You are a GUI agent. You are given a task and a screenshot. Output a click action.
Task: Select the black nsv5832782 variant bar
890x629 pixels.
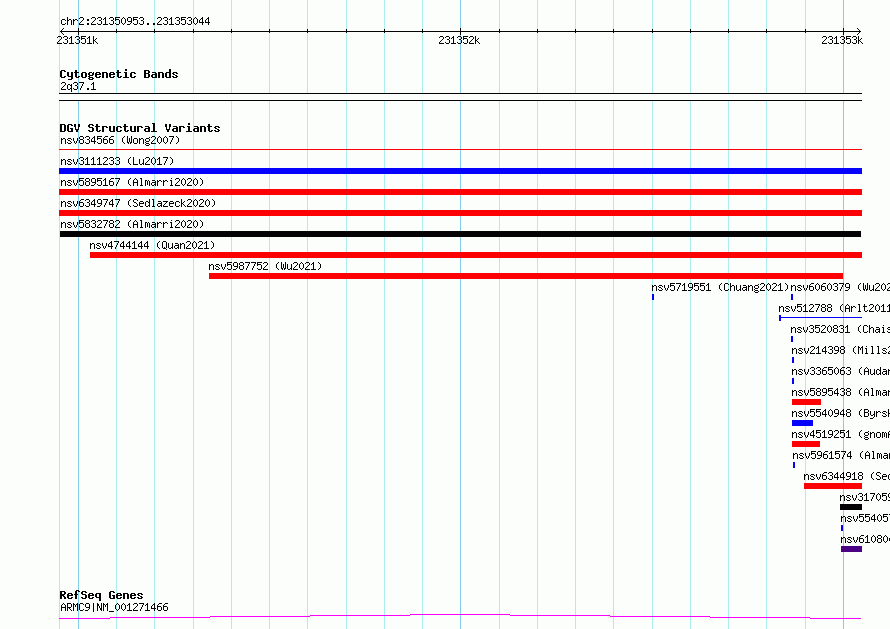tap(460, 234)
